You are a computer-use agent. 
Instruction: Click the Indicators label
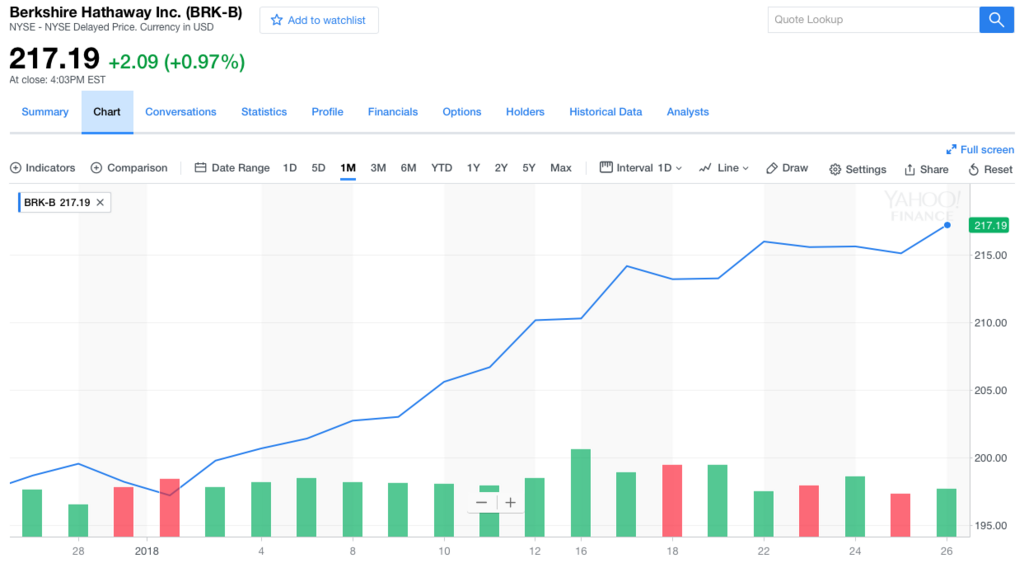[x=50, y=168]
